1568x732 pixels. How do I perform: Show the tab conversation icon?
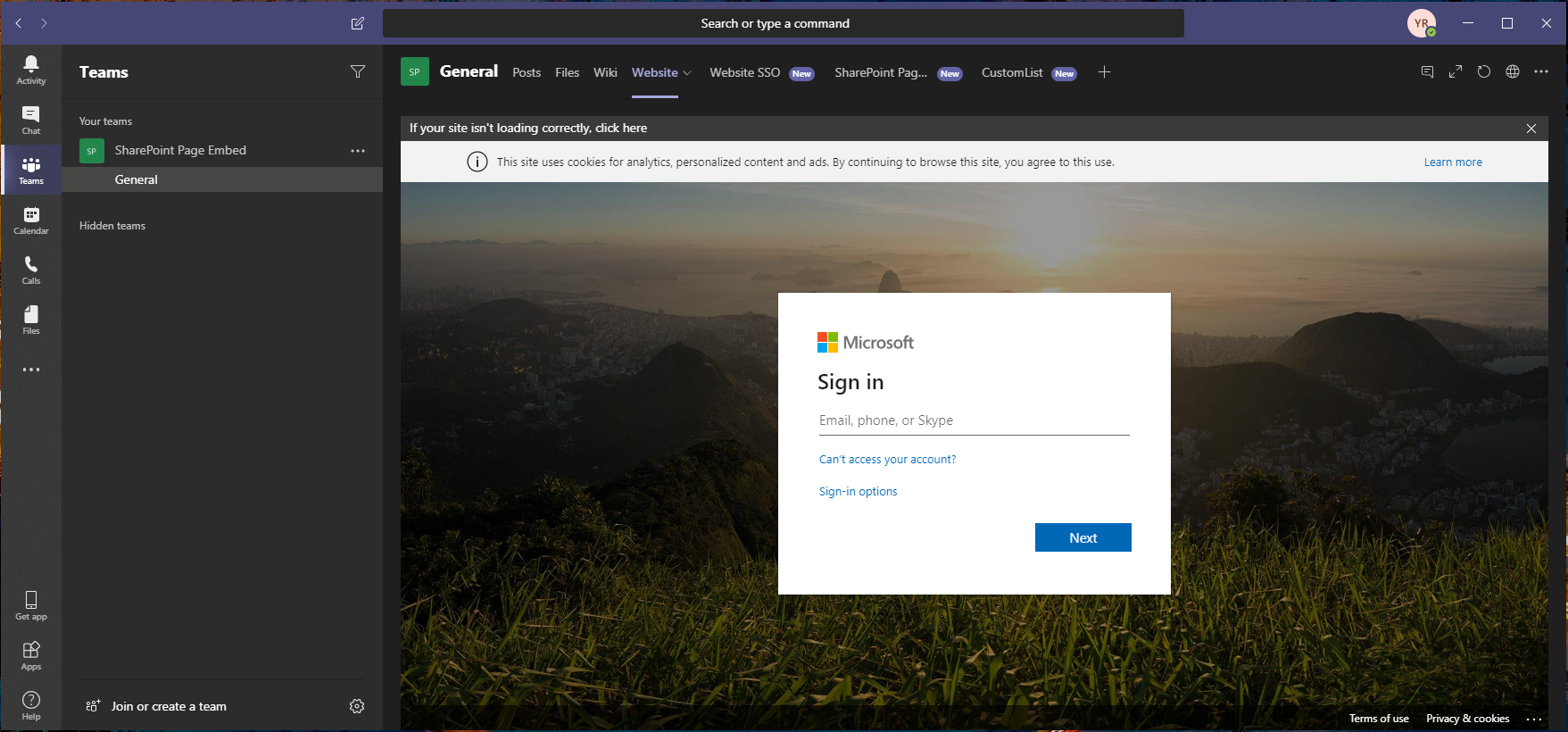click(1427, 71)
